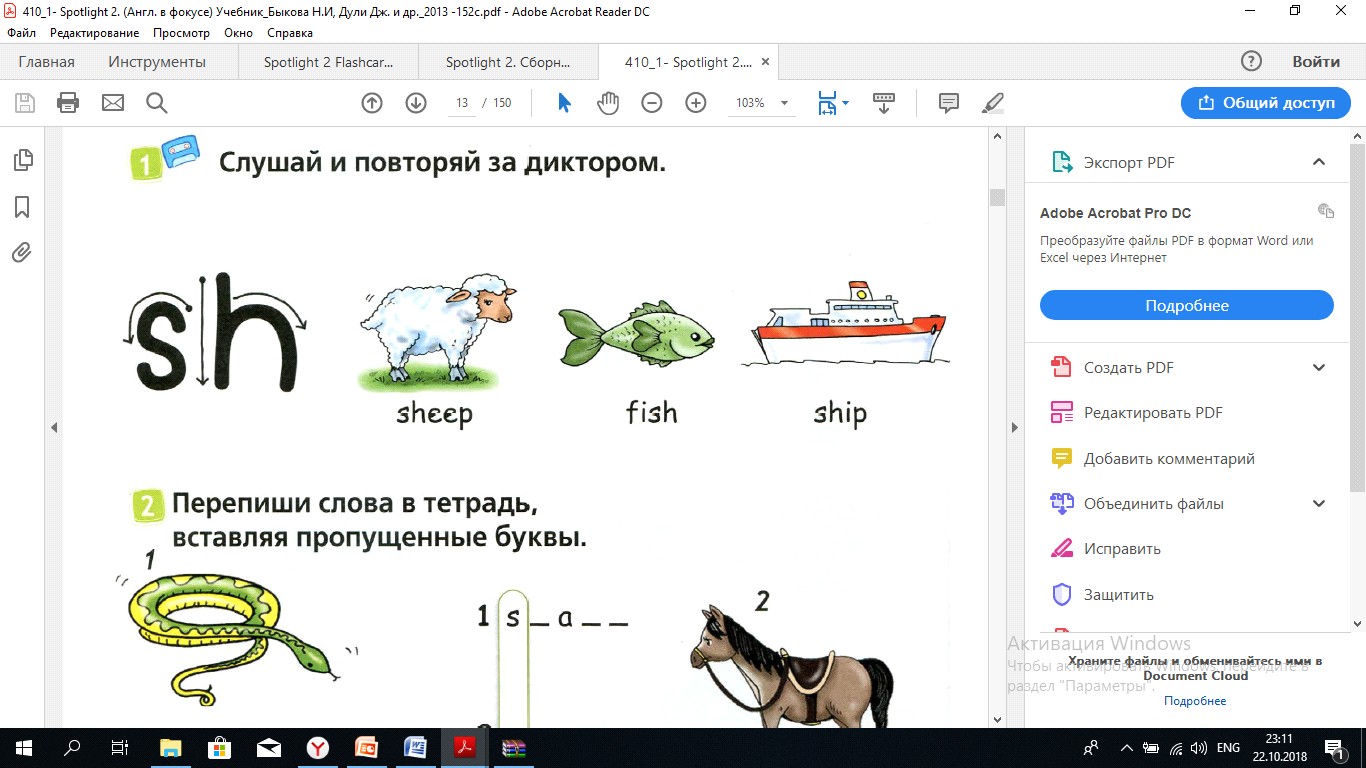The width and height of the screenshot is (1366, 768).
Task: Click the zoom in plus icon
Action: (x=696, y=103)
